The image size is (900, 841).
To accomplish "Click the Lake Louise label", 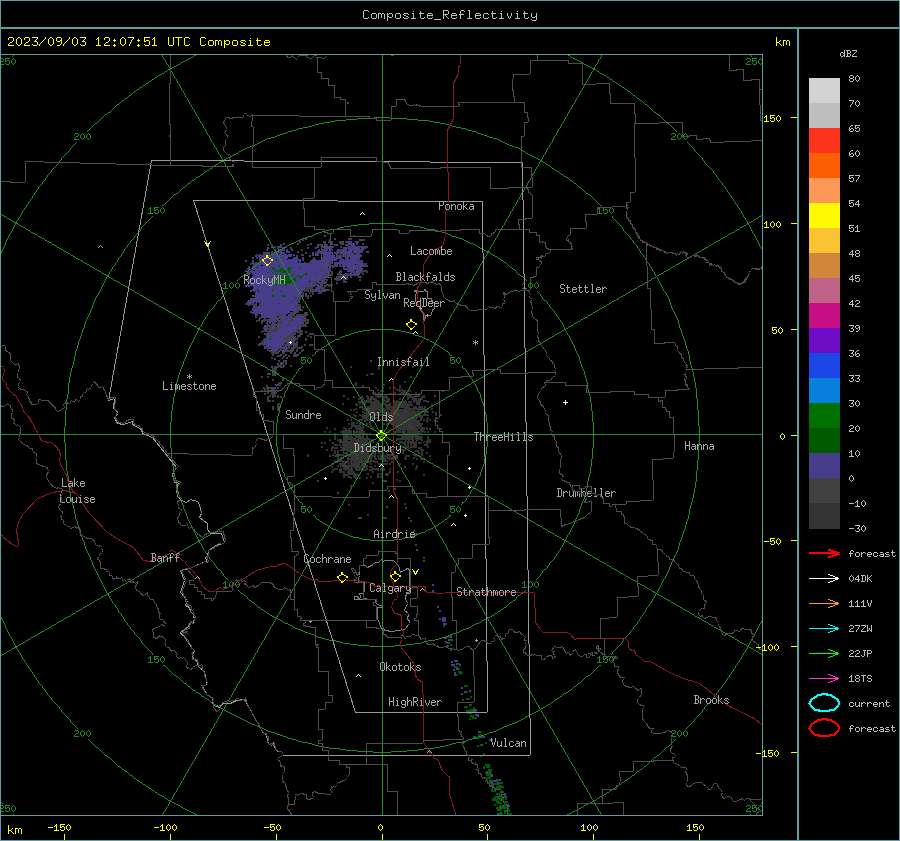I will click(x=77, y=491).
